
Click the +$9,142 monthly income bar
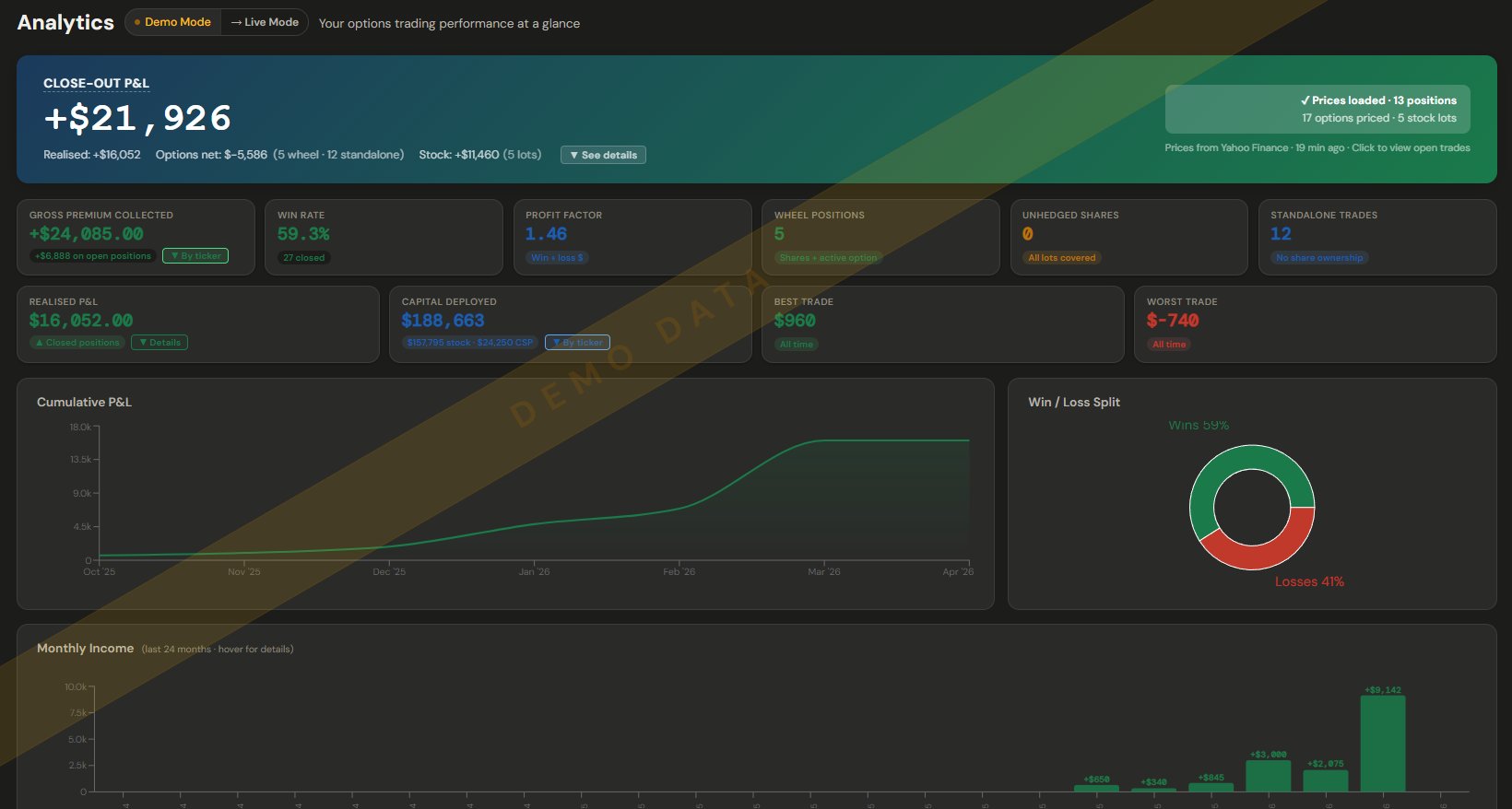(x=1383, y=743)
